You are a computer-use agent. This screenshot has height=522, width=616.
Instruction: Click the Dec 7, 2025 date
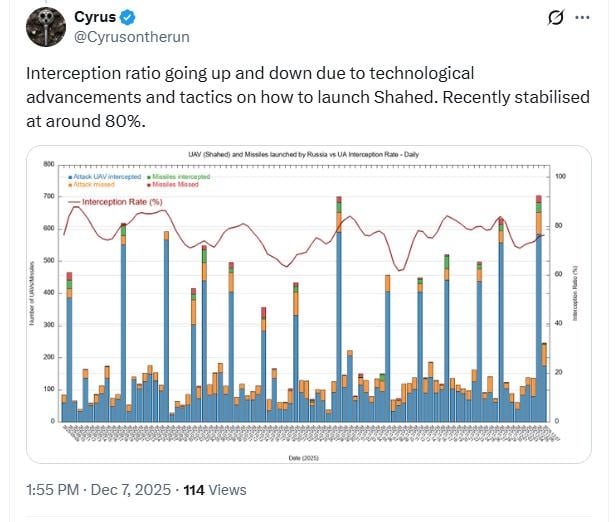coord(131,490)
